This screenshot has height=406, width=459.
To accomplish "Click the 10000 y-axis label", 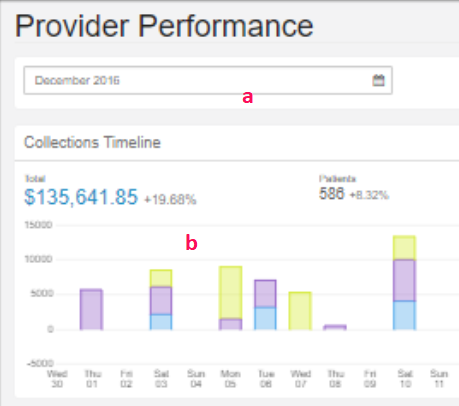I will [38, 259].
